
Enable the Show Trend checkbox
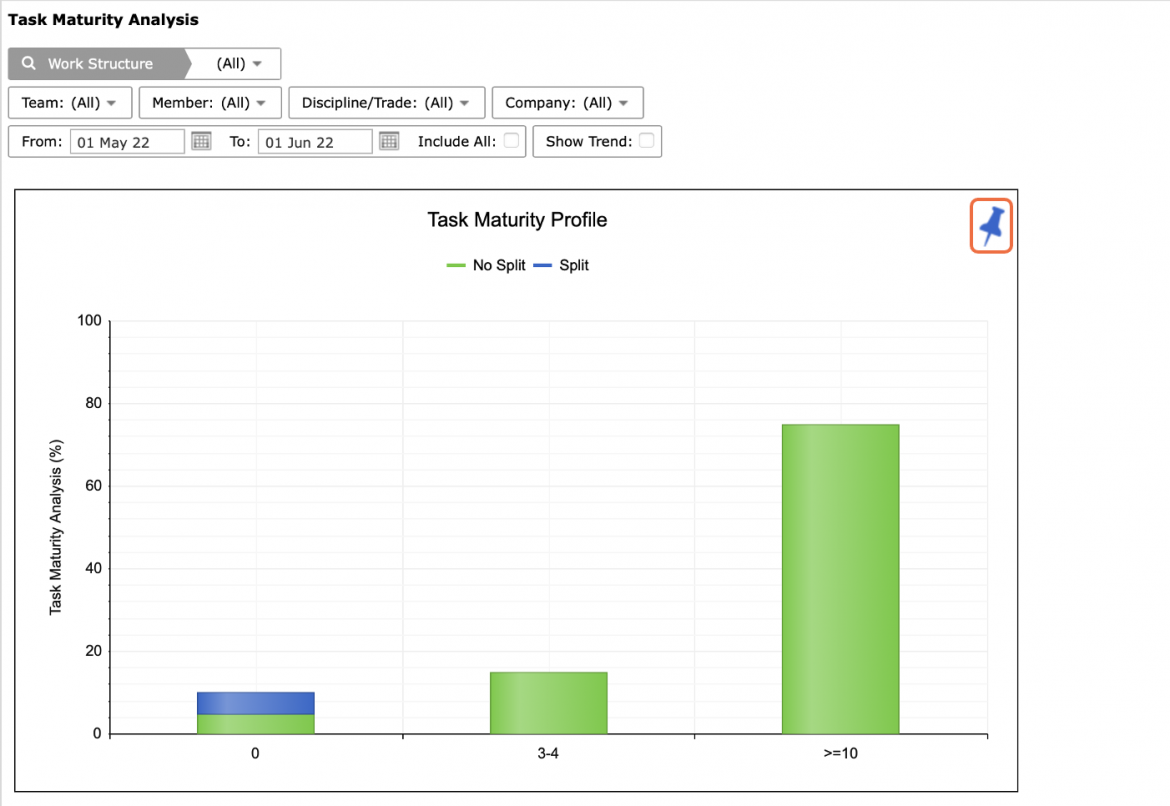coord(646,140)
